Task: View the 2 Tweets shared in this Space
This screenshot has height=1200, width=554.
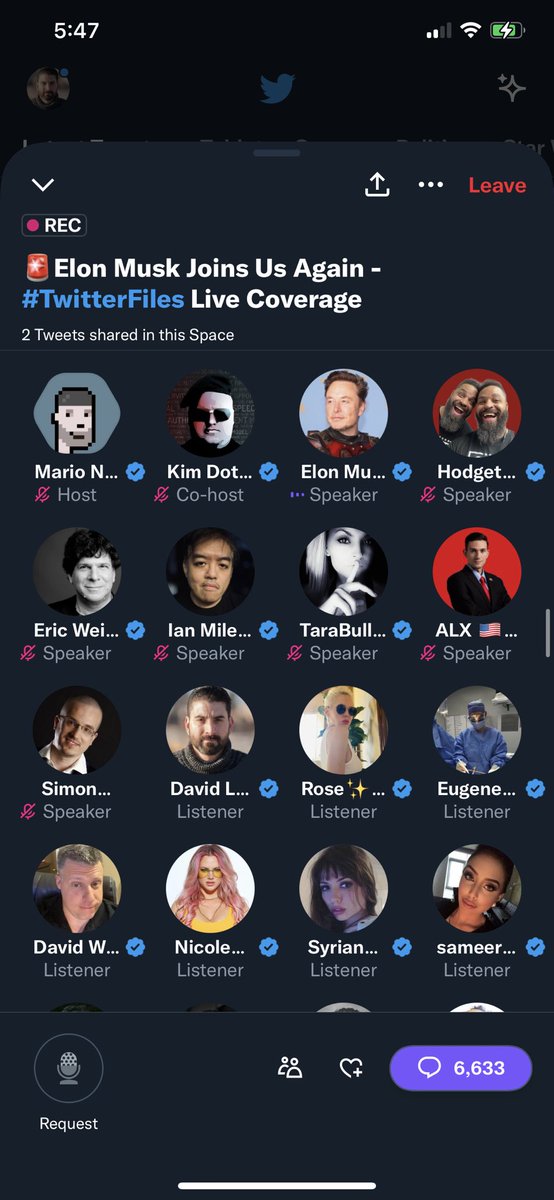Action: [128, 335]
